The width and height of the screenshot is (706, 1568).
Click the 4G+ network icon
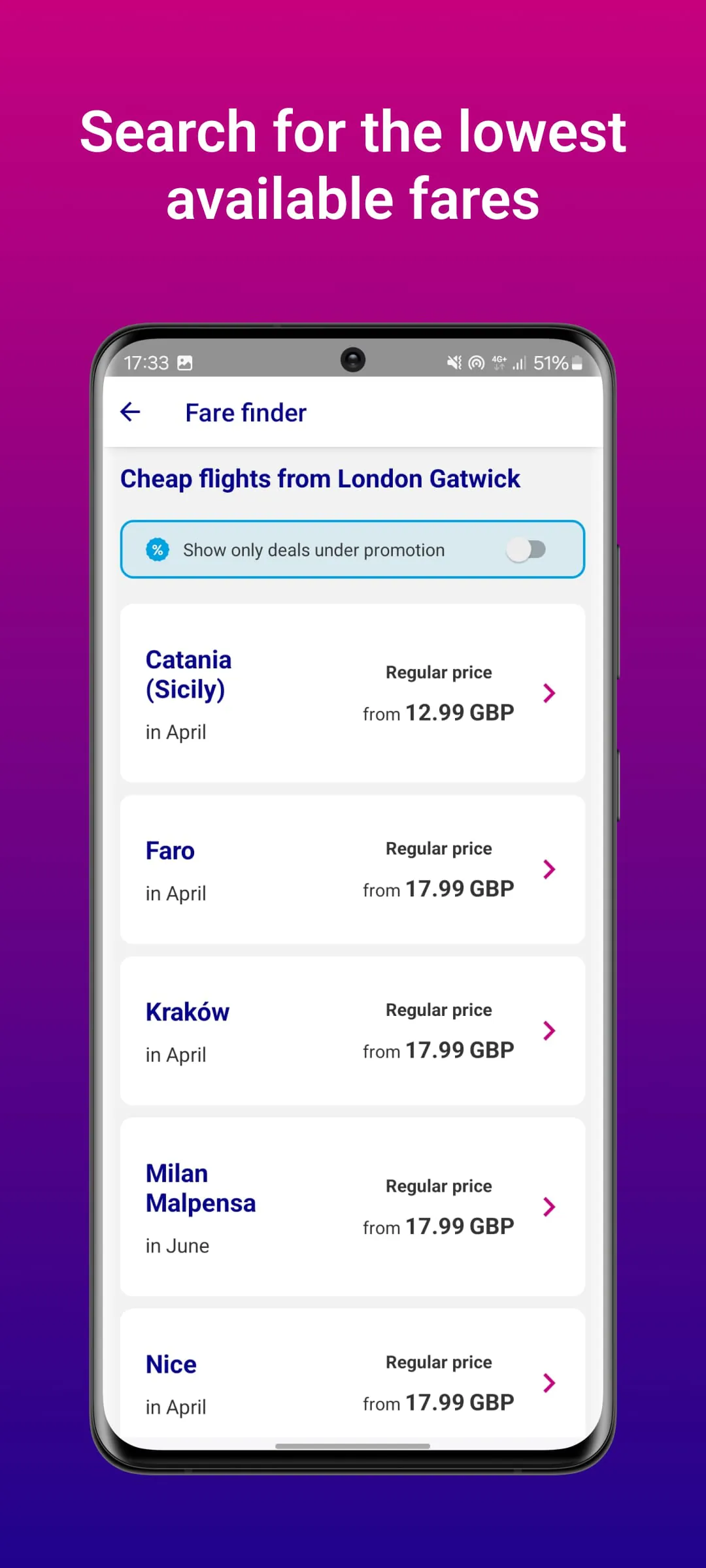pos(499,362)
